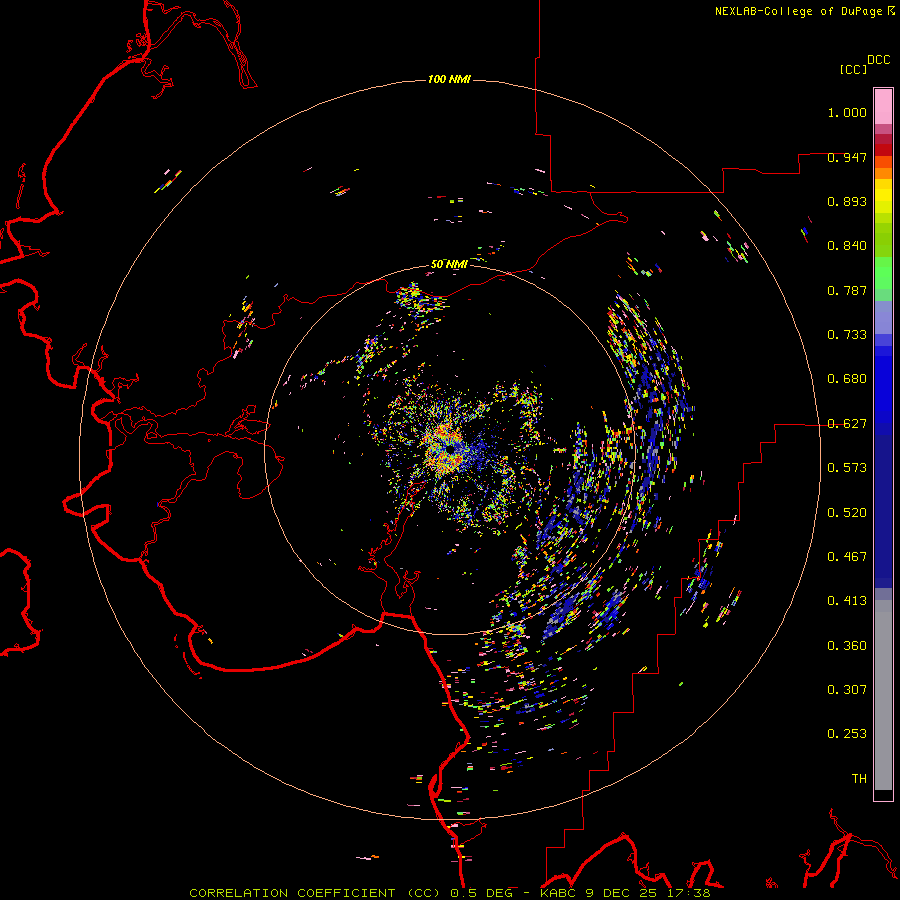Select the 0.893 legend value
This screenshot has height=900, width=900.
847,201
